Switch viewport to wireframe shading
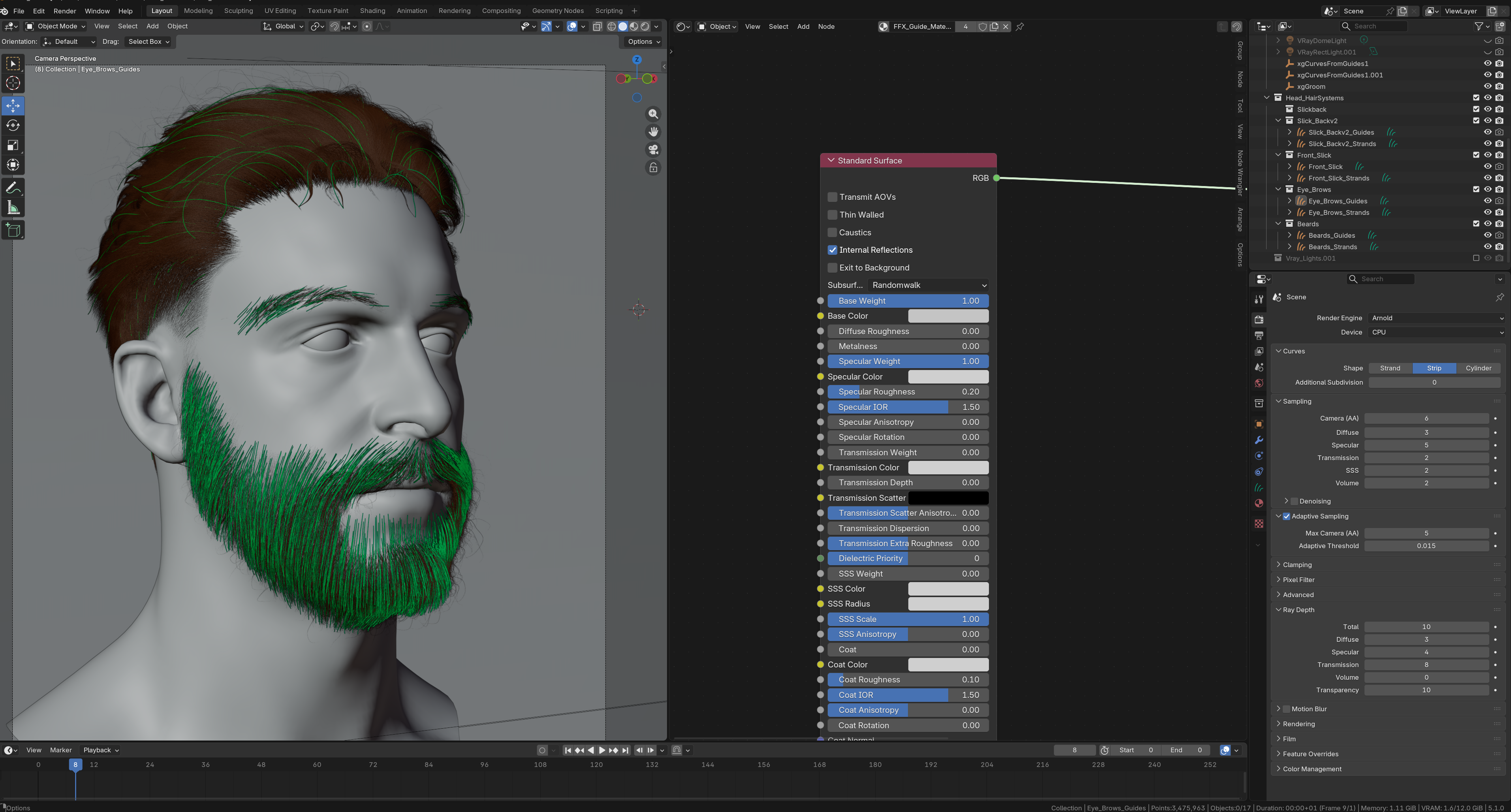1511x812 pixels. tap(611, 26)
